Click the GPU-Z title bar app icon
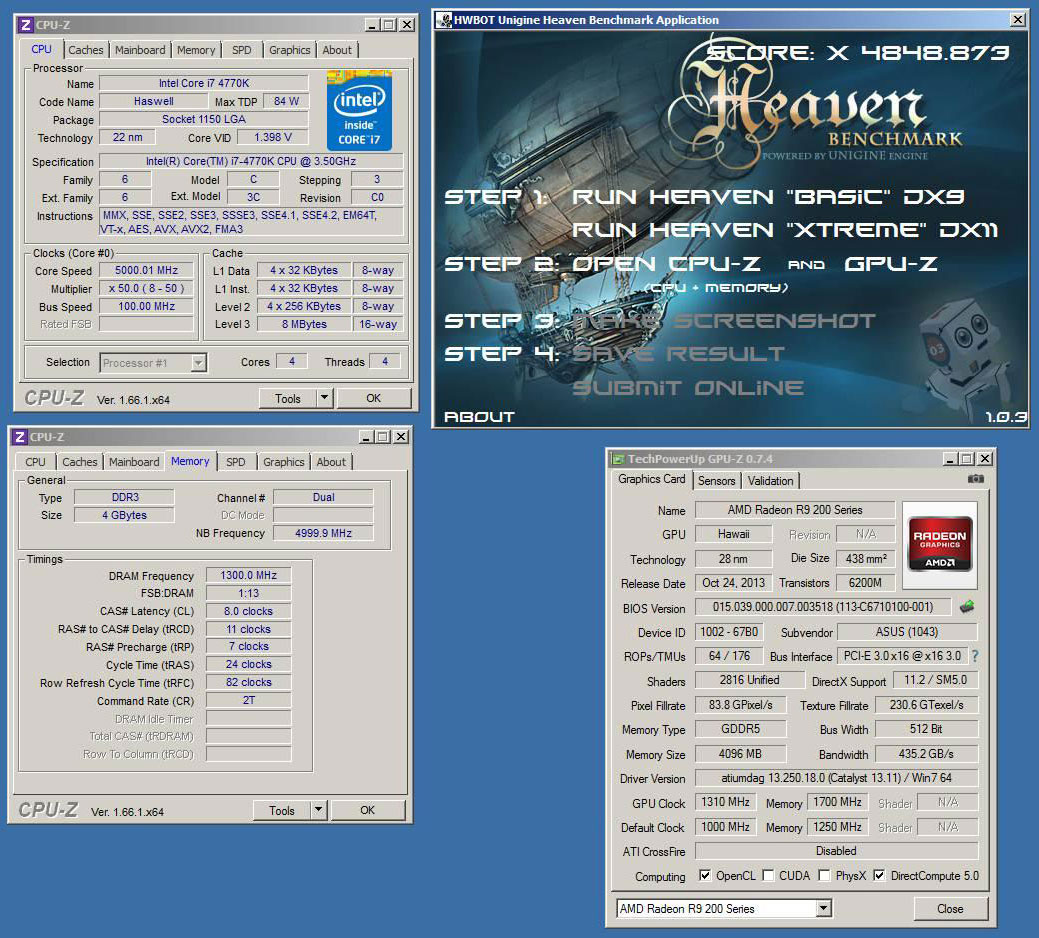1039x938 pixels. pyautogui.click(x=618, y=459)
